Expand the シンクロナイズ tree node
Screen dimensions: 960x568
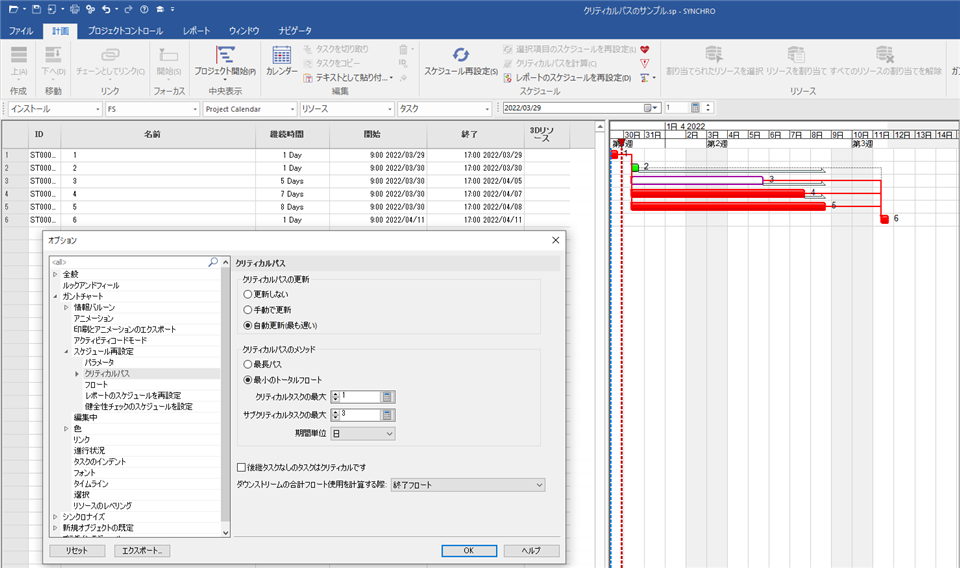tap(55, 517)
